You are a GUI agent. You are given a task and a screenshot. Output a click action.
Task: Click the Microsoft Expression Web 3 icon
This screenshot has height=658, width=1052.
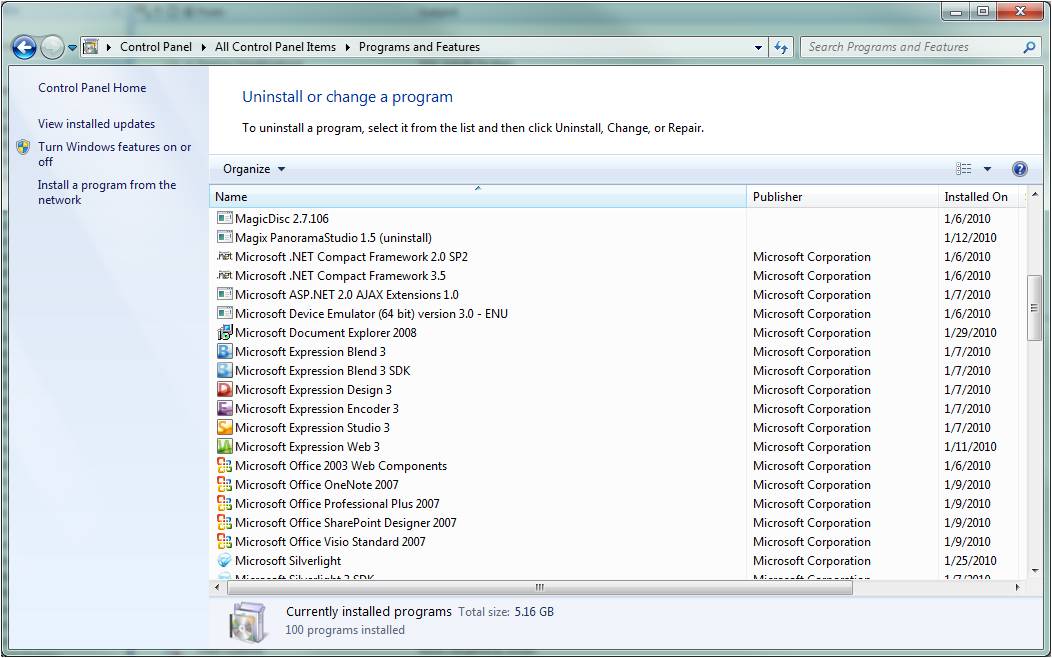[x=225, y=447]
